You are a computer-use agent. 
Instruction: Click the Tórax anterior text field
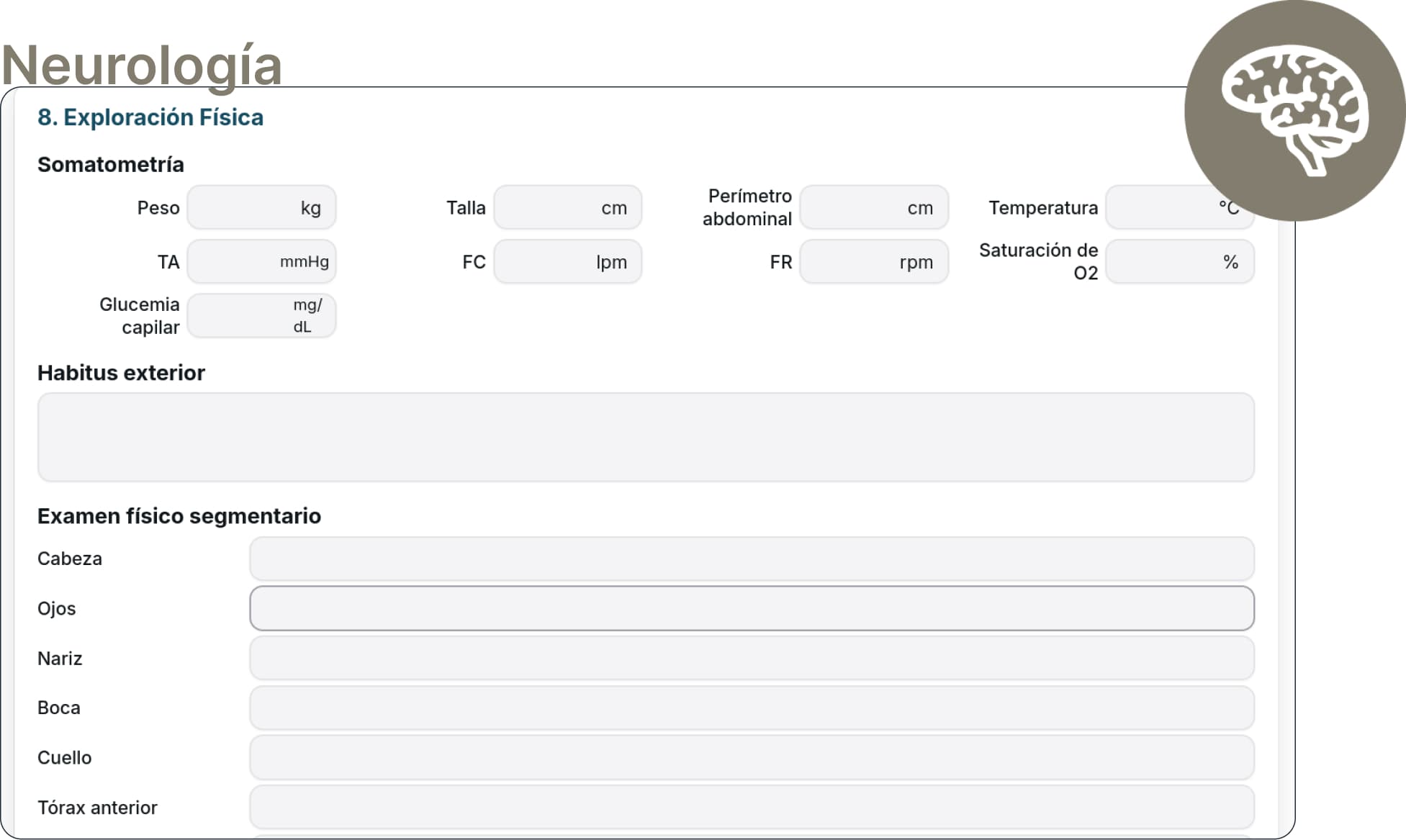[x=752, y=807]
